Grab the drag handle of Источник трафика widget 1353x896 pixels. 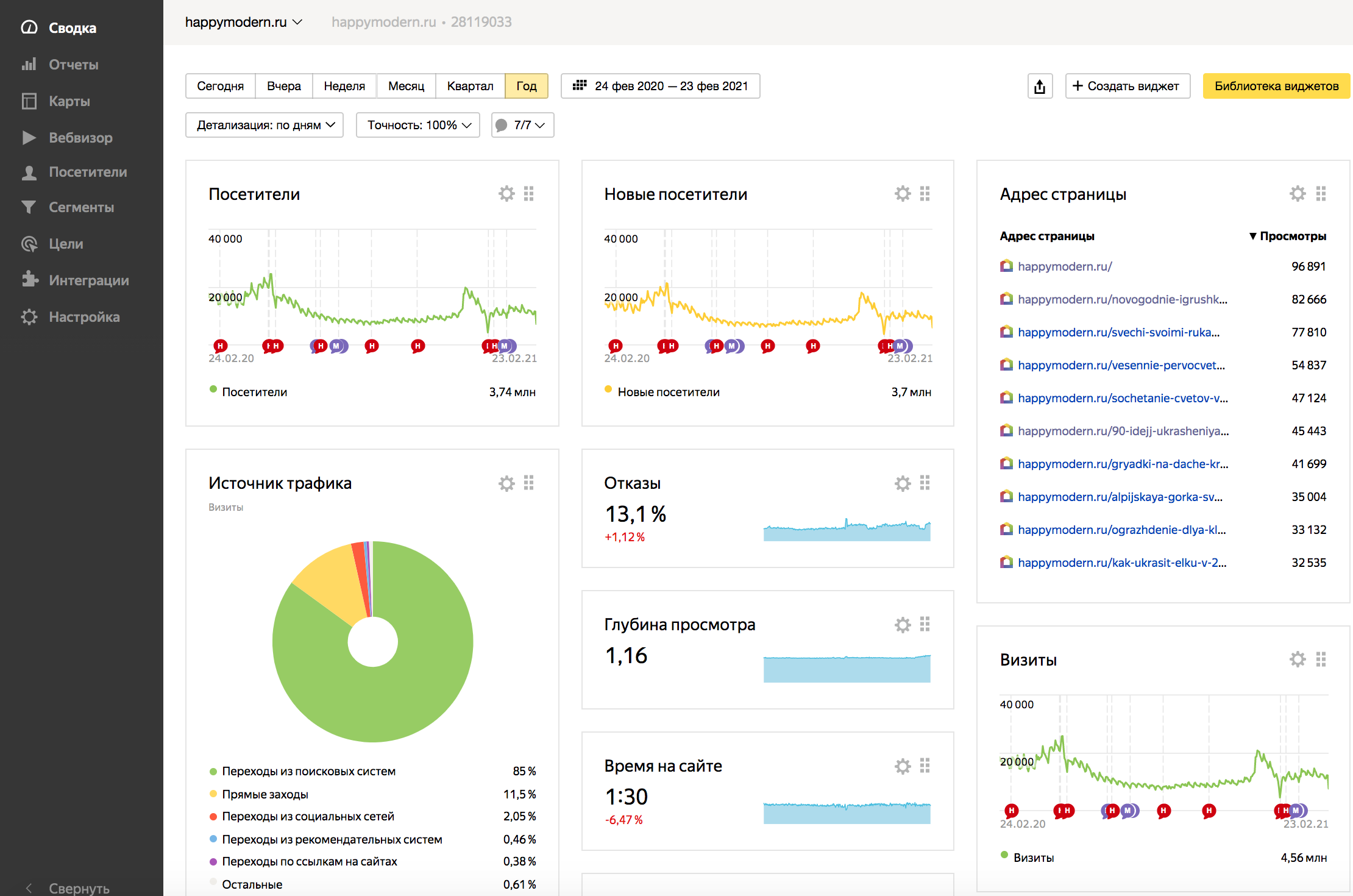pyautogui.click(x=529, y=483)
